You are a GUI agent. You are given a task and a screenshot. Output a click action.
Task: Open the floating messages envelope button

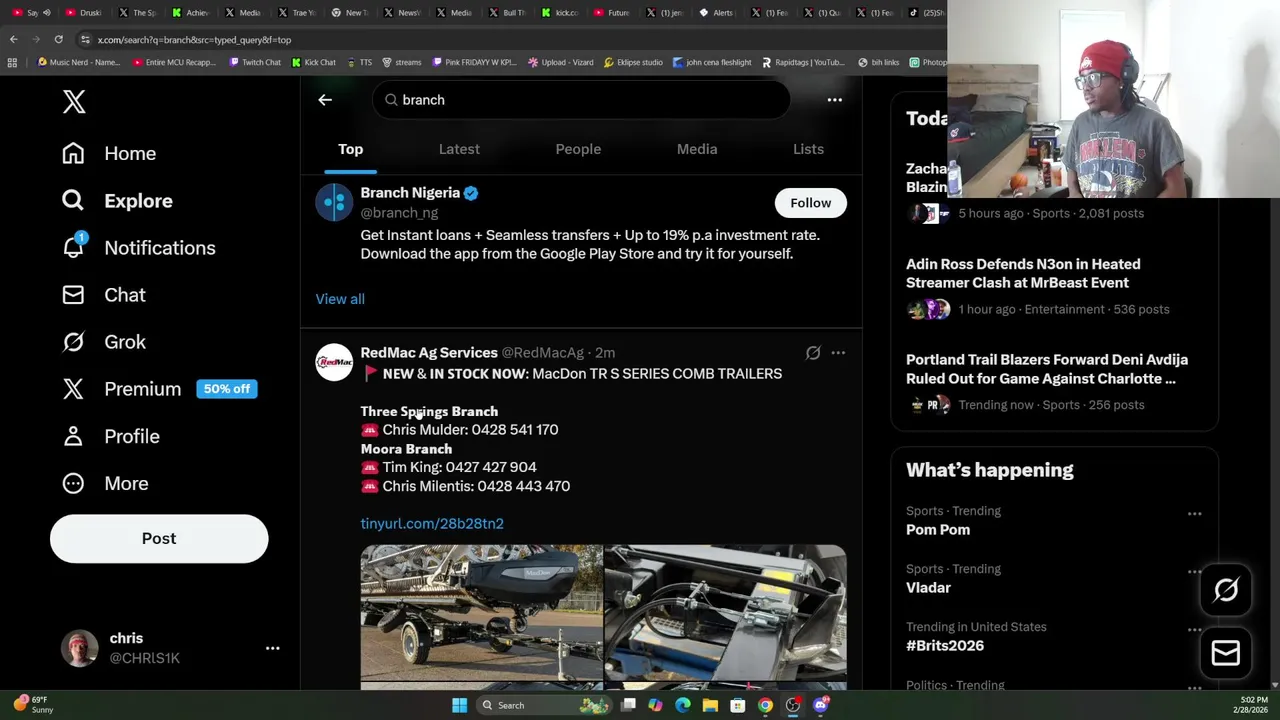pos(1226,653)
